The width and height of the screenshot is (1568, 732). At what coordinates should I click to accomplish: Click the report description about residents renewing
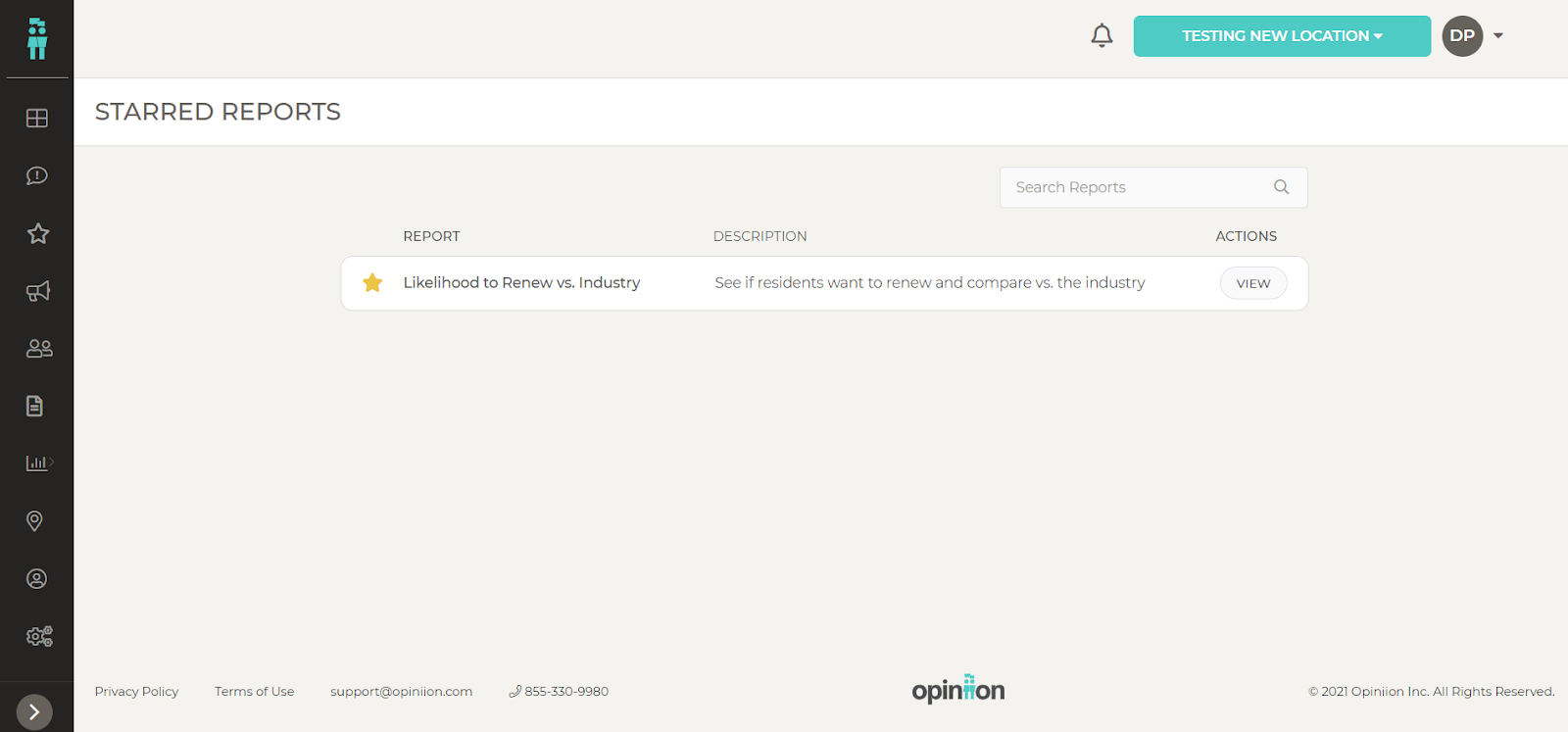[930, 282]
